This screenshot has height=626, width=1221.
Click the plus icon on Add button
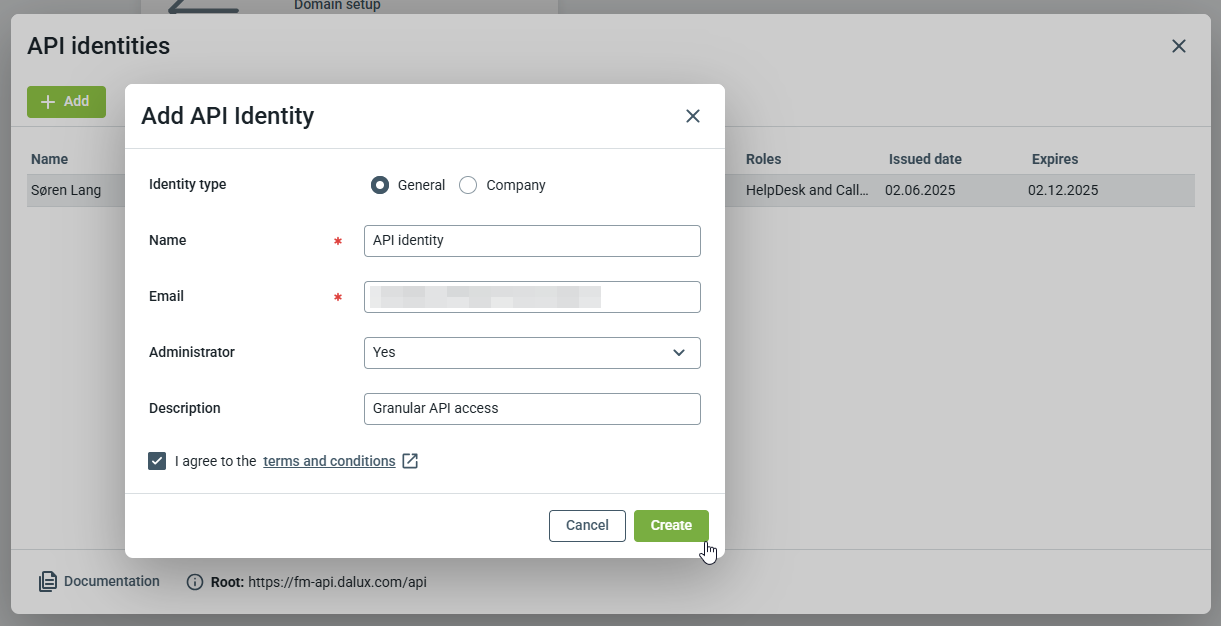click(x=47, y=102)
